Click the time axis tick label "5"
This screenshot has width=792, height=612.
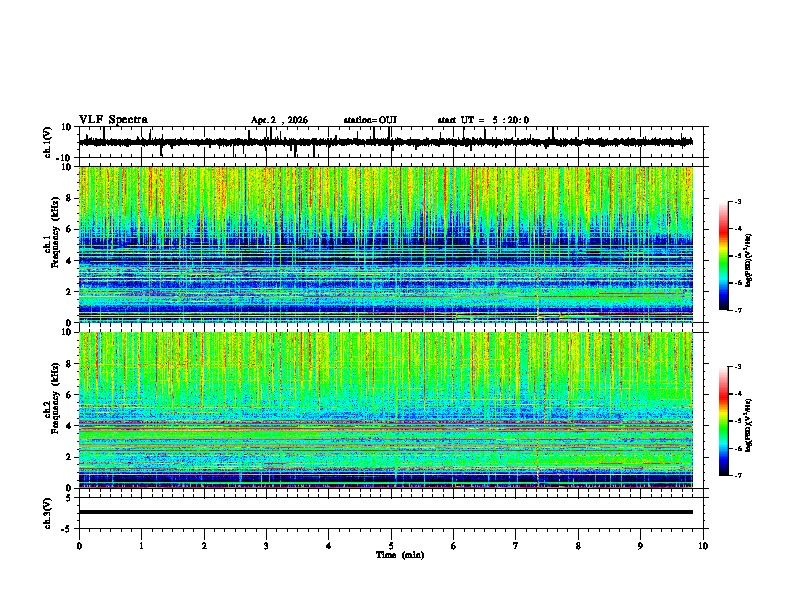click(x=391, y=546)
